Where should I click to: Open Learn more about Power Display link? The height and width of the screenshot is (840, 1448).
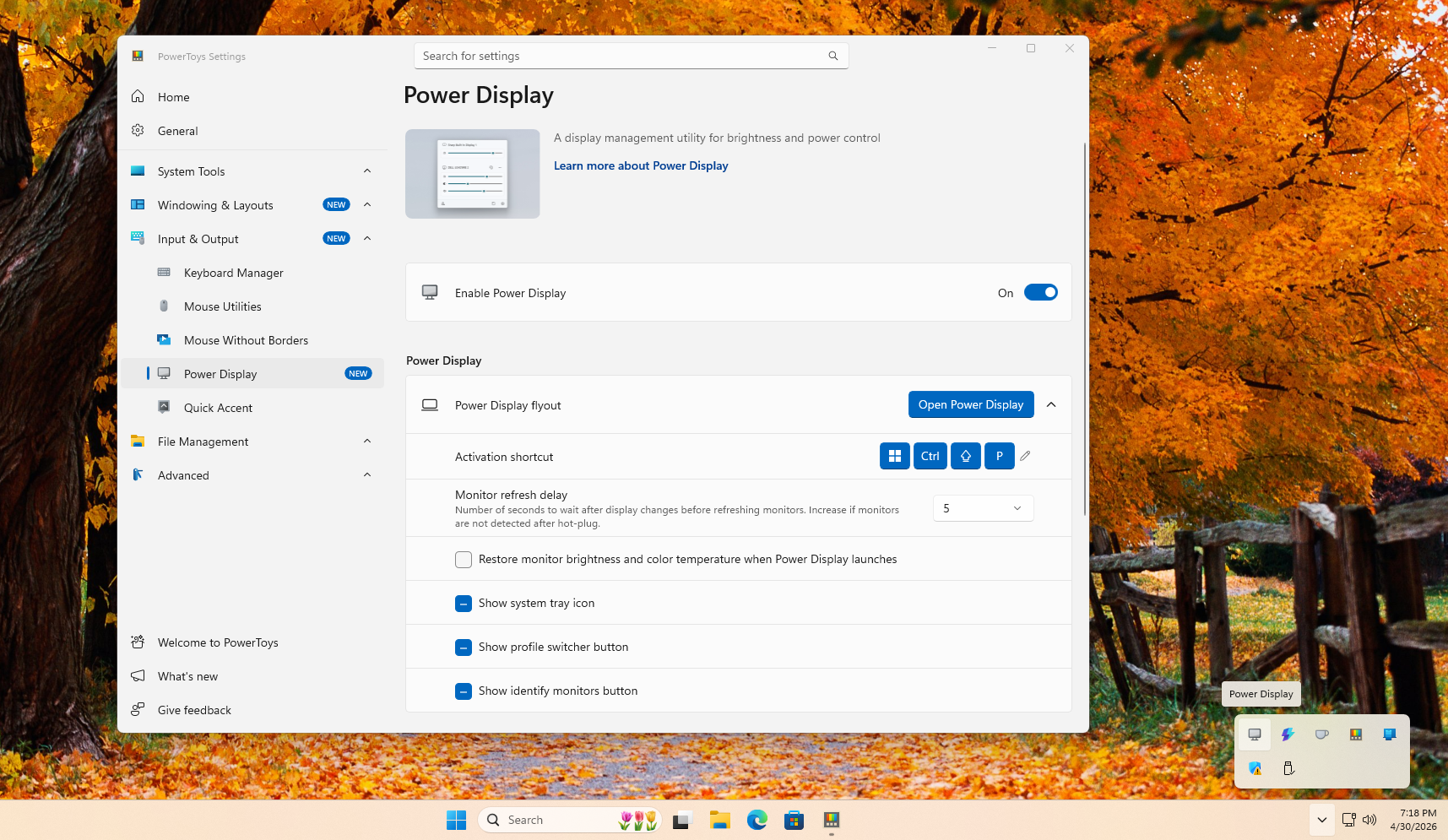click(641, 165)
